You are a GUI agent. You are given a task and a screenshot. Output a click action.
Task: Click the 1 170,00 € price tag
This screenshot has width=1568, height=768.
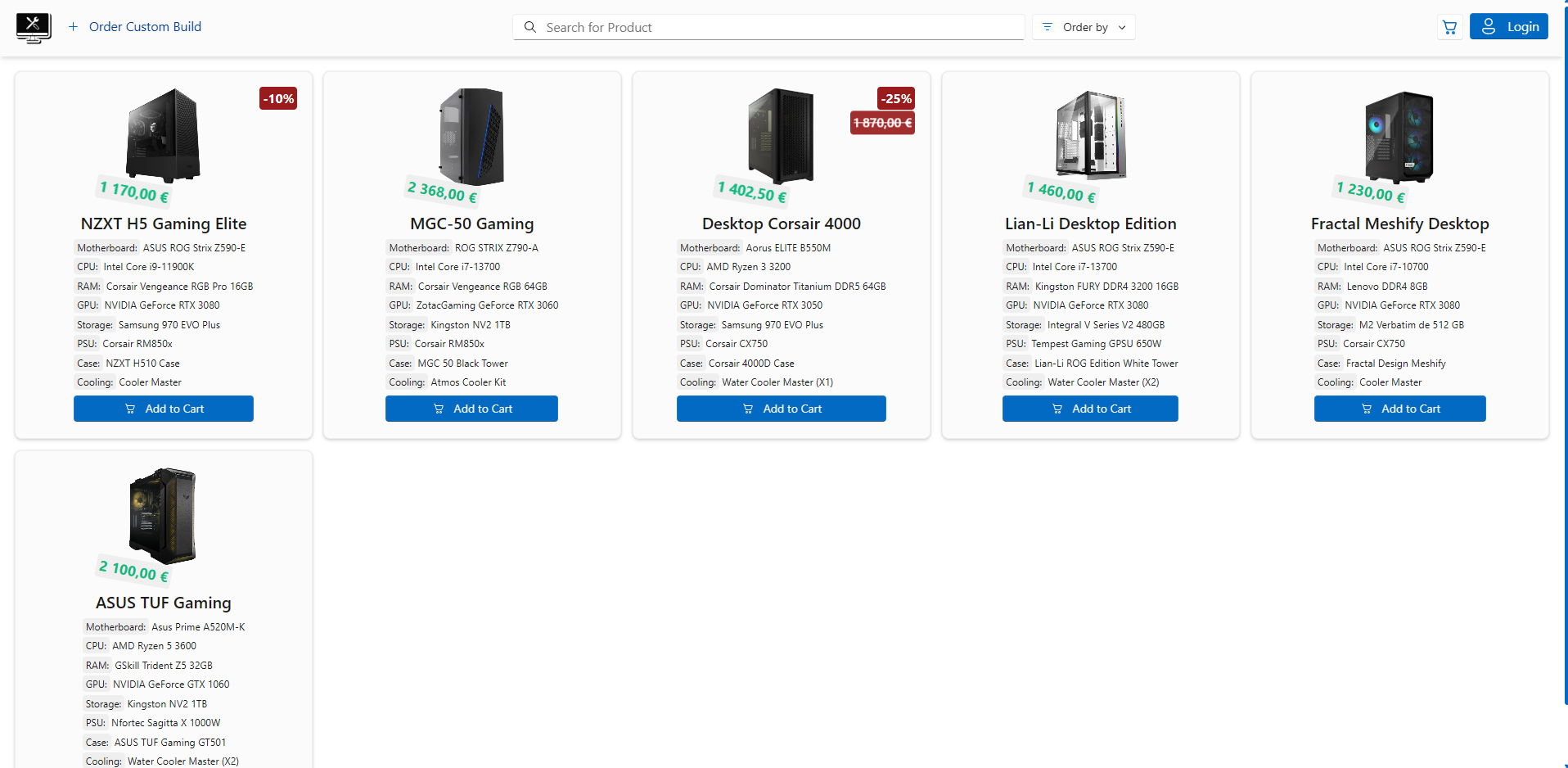tap(134, 192)
